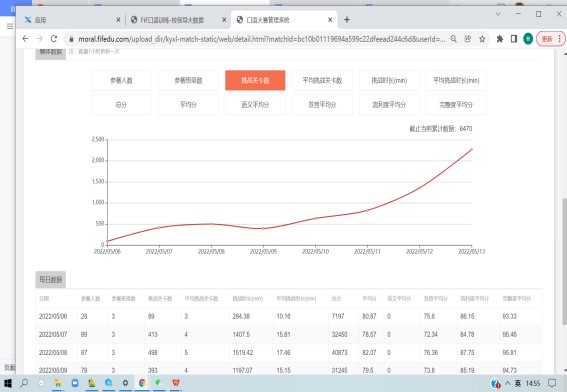This screenshot has height=392, width=567.
Task: Click the magnifier zoom icon in address bar
Action: pyautogui.click(x=453, y=39)
